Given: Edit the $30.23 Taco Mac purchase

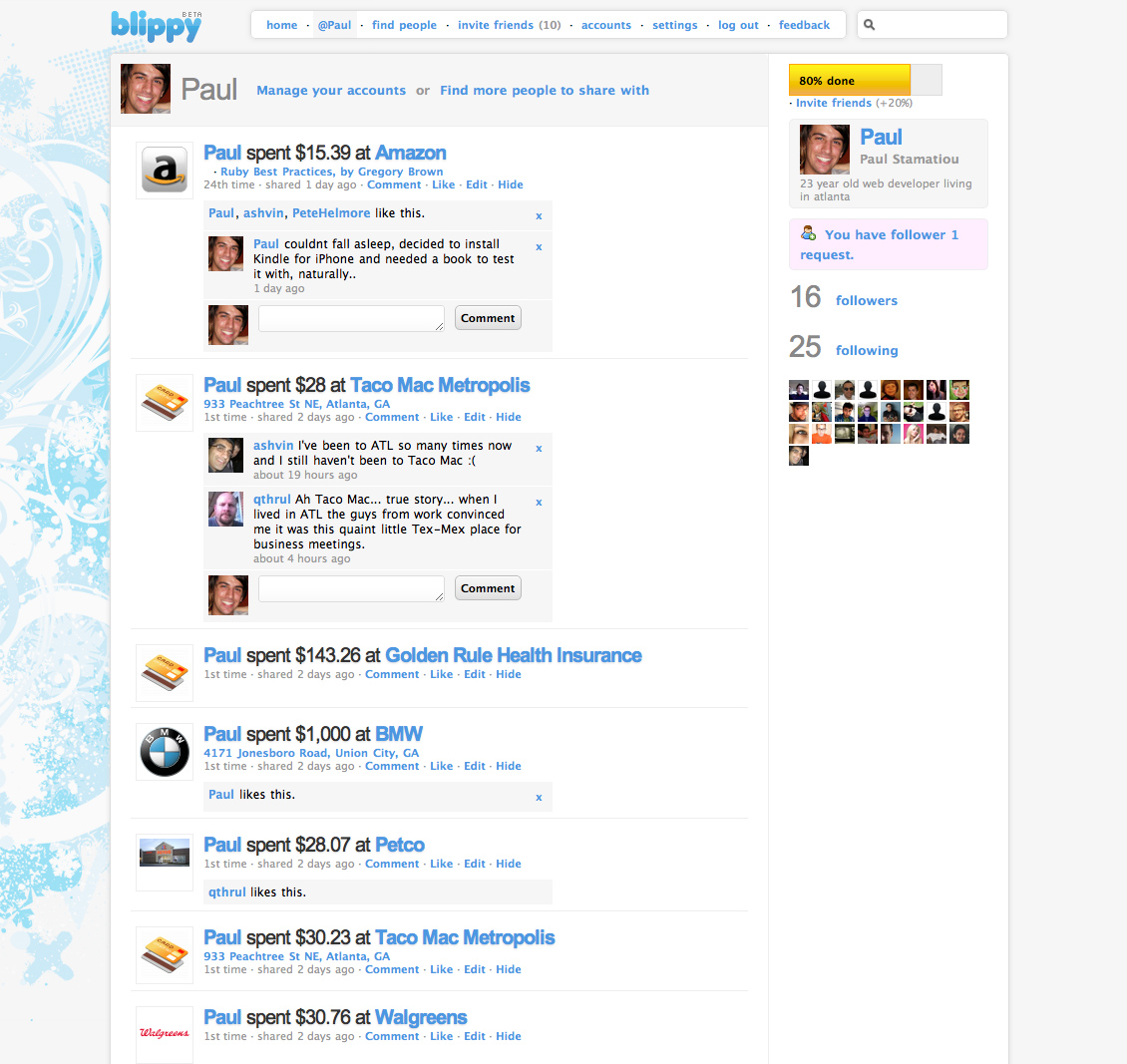Looking at the screenshot, I should 475,969.
